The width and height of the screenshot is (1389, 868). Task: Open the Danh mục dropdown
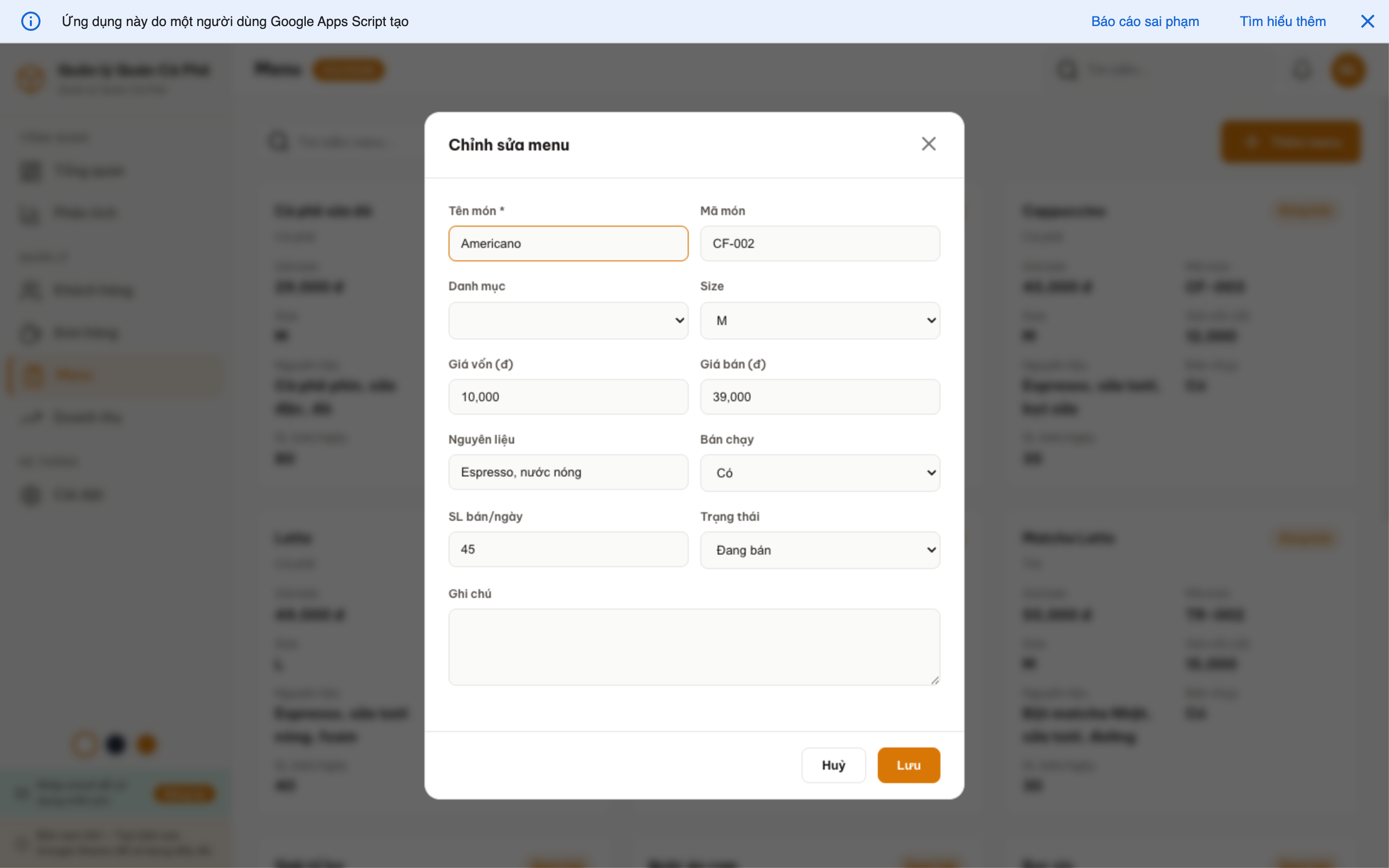click(568, 320)
